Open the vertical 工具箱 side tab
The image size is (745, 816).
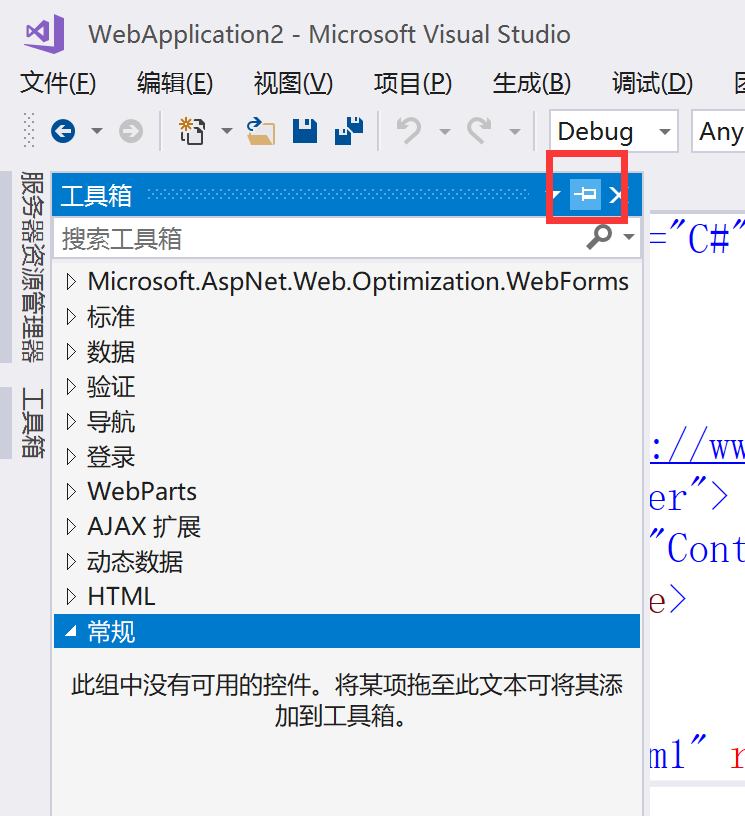[32, 423]
